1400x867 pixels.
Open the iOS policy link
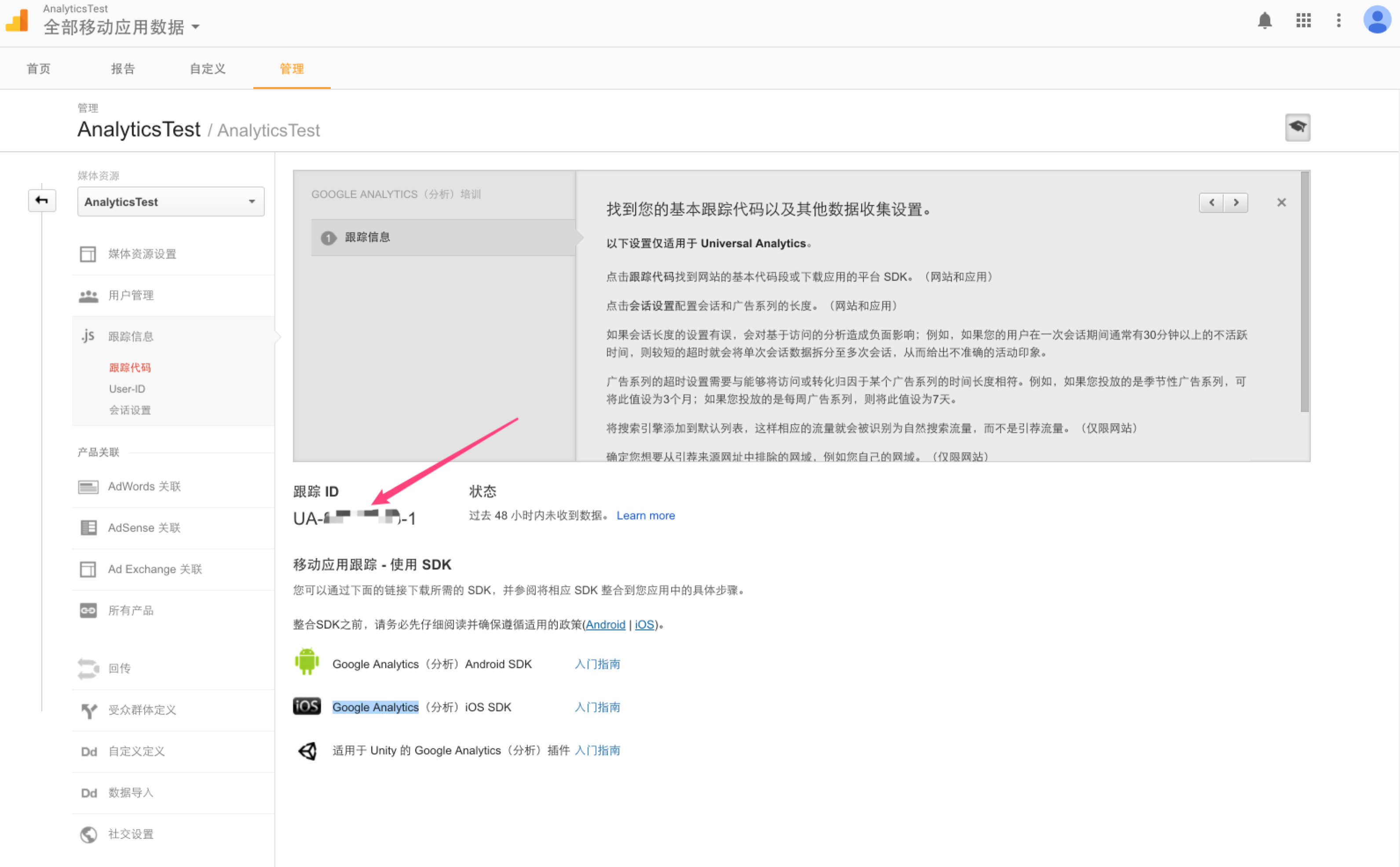644,625
